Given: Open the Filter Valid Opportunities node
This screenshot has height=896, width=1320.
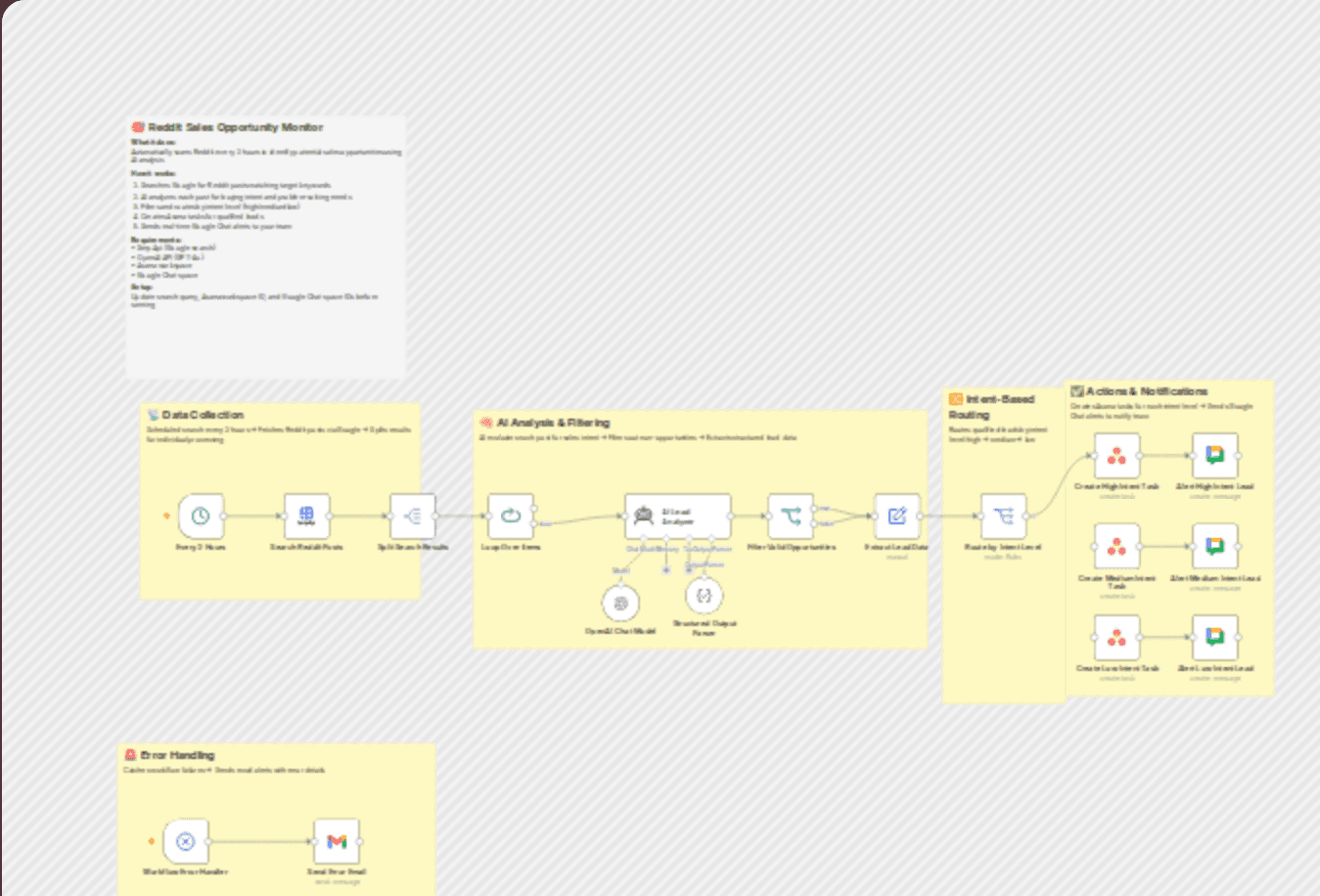Looking at the screenshot, I should 791,515.
